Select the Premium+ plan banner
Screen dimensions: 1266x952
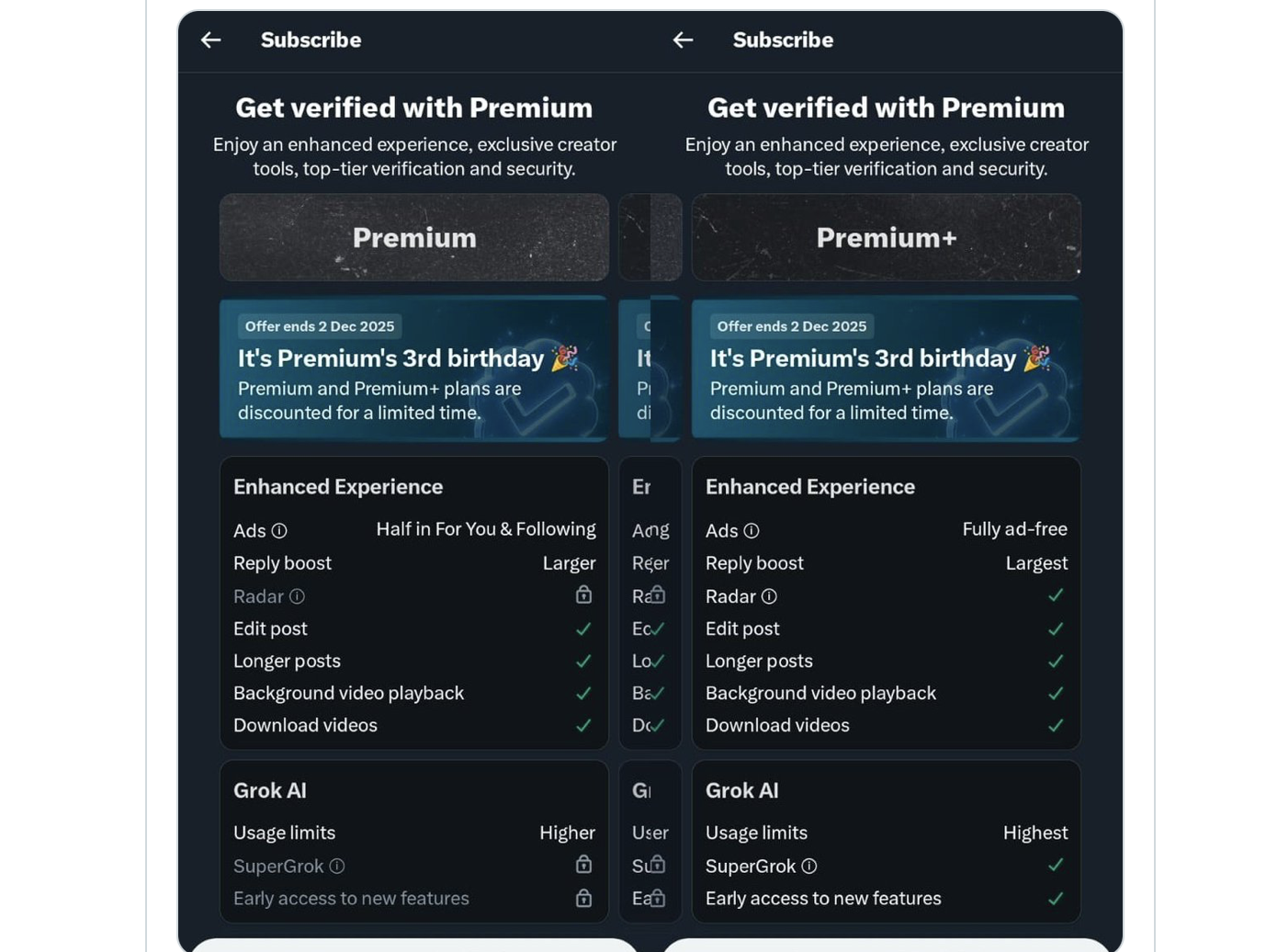pos(885,237)
